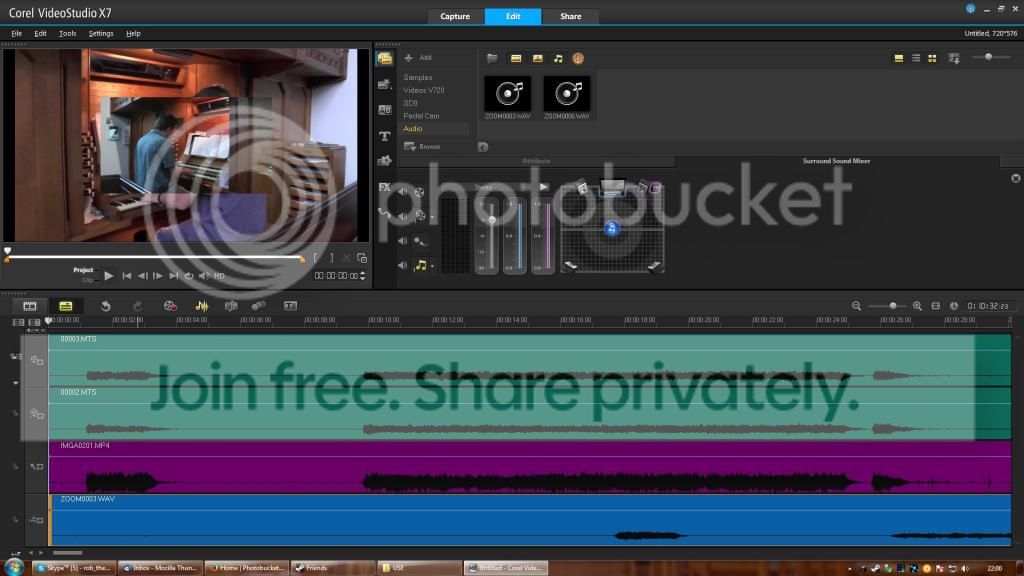Select the ZOOM0006.WAV audio thumbnail

[x=567, y=94]
